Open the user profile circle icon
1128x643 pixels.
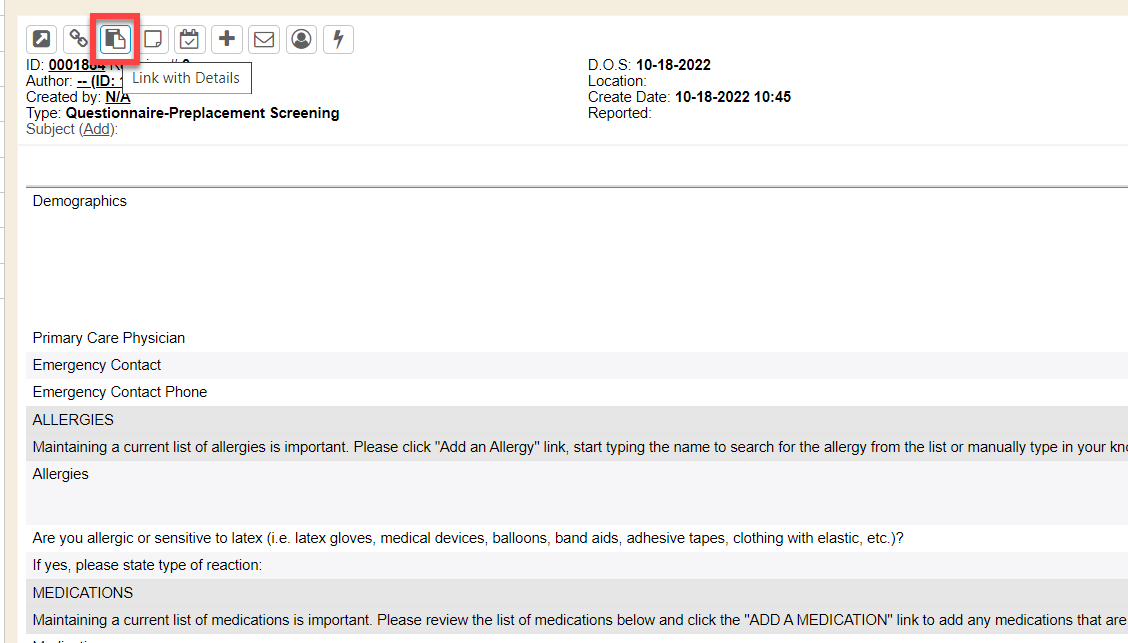(x=301, y=39)
